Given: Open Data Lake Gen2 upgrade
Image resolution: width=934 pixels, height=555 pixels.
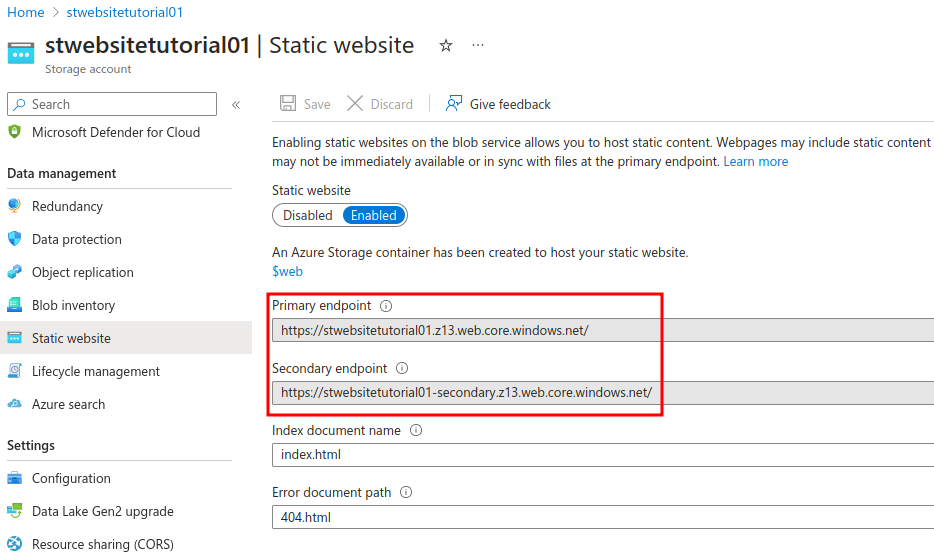Looking at the screenshot, I should [x=103, y=511].
